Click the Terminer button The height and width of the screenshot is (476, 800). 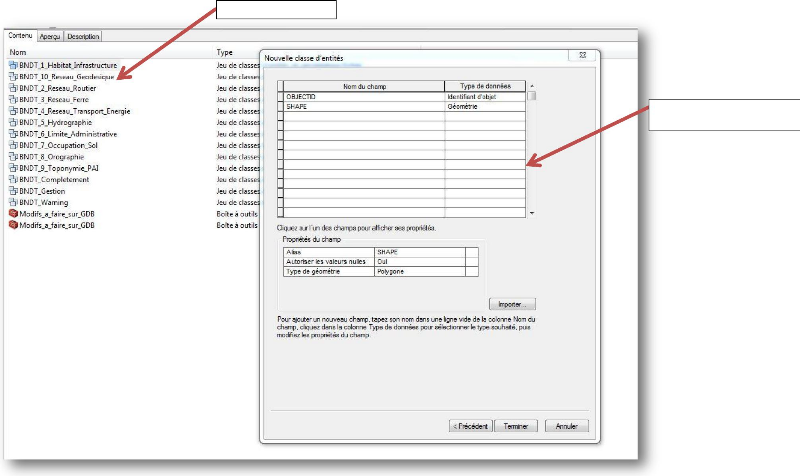[x=516, y=426]
